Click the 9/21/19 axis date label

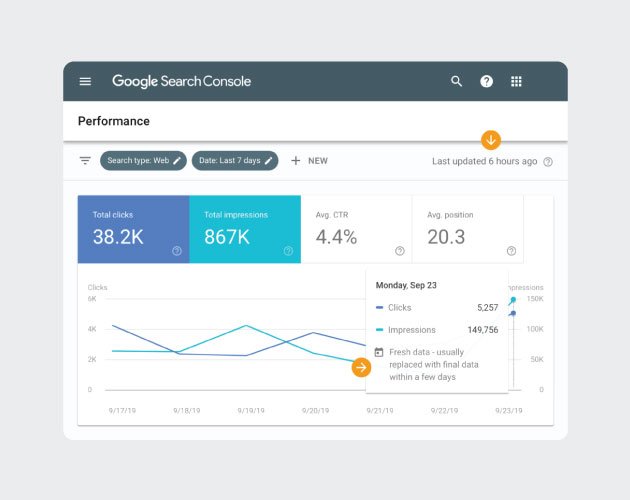coord(380,410)
